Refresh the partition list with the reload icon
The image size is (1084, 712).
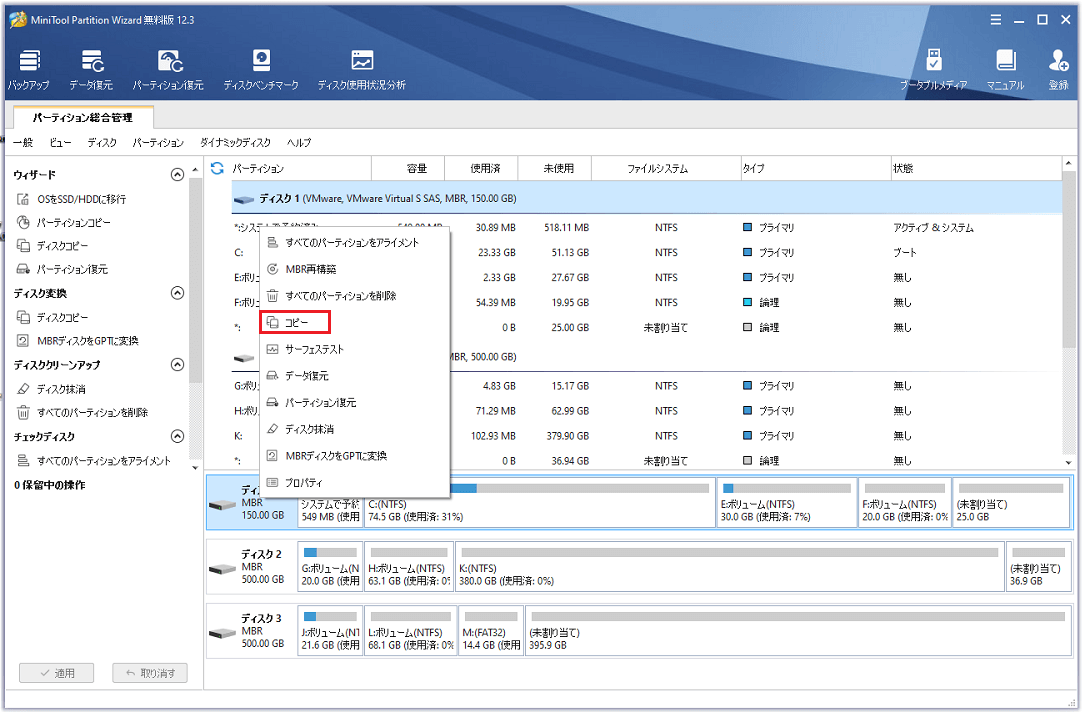click(217, 168)
